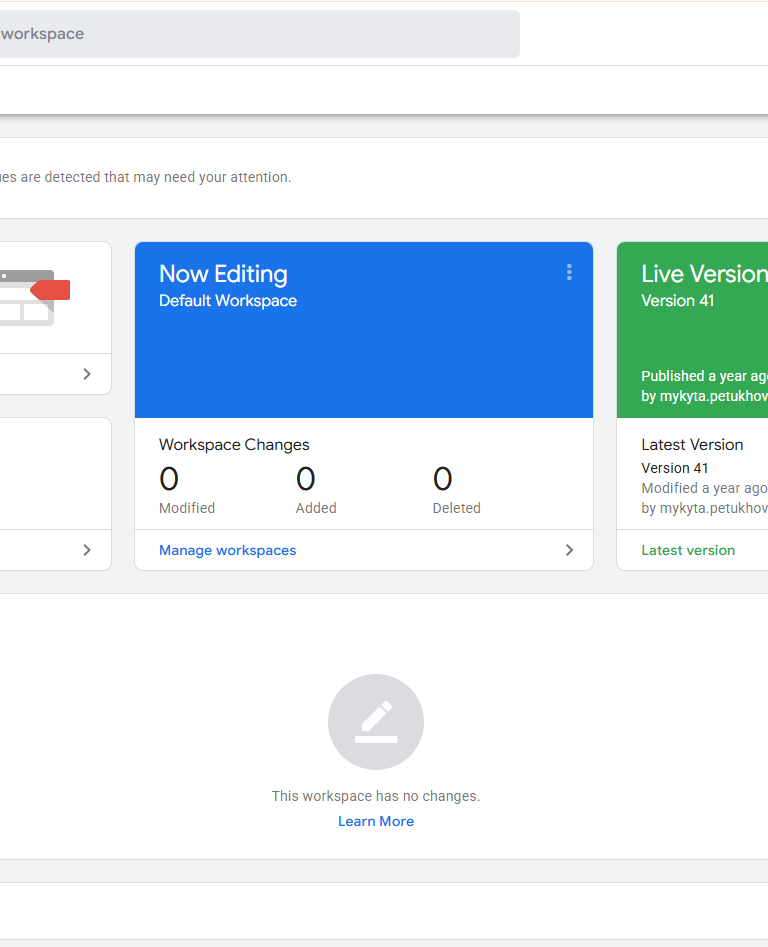
Task: Click the Added changes count
Action: [x=306, y=480]
